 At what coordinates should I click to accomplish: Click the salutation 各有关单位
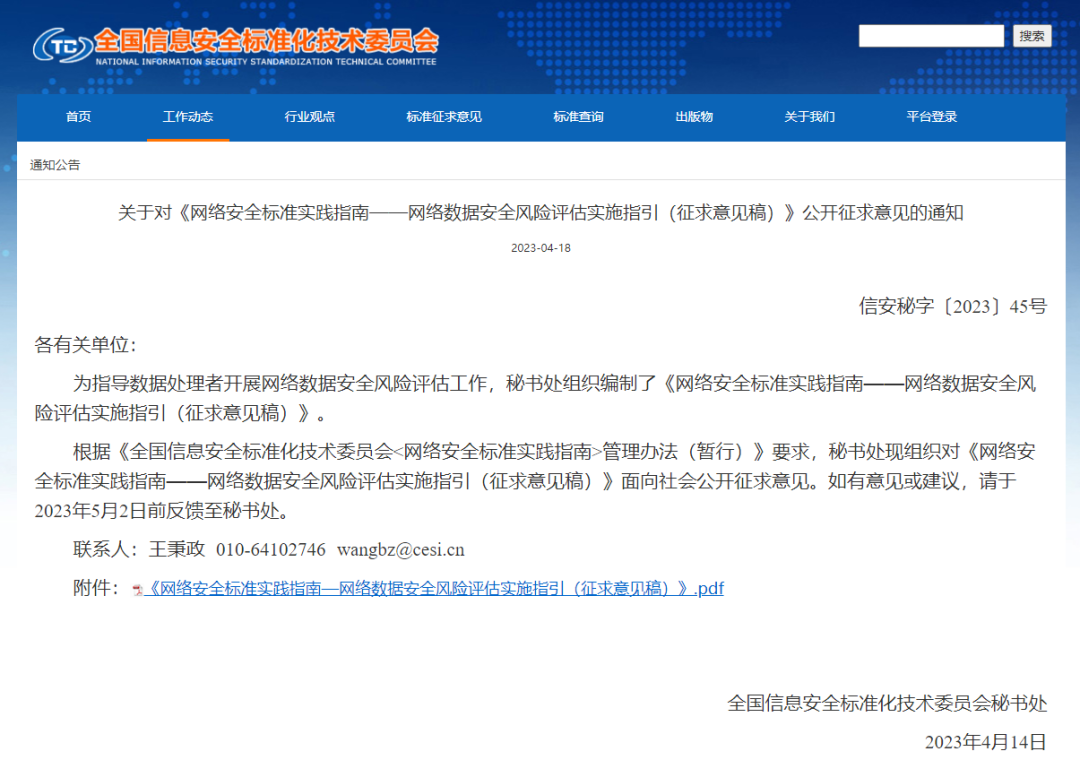click(85, 345)
